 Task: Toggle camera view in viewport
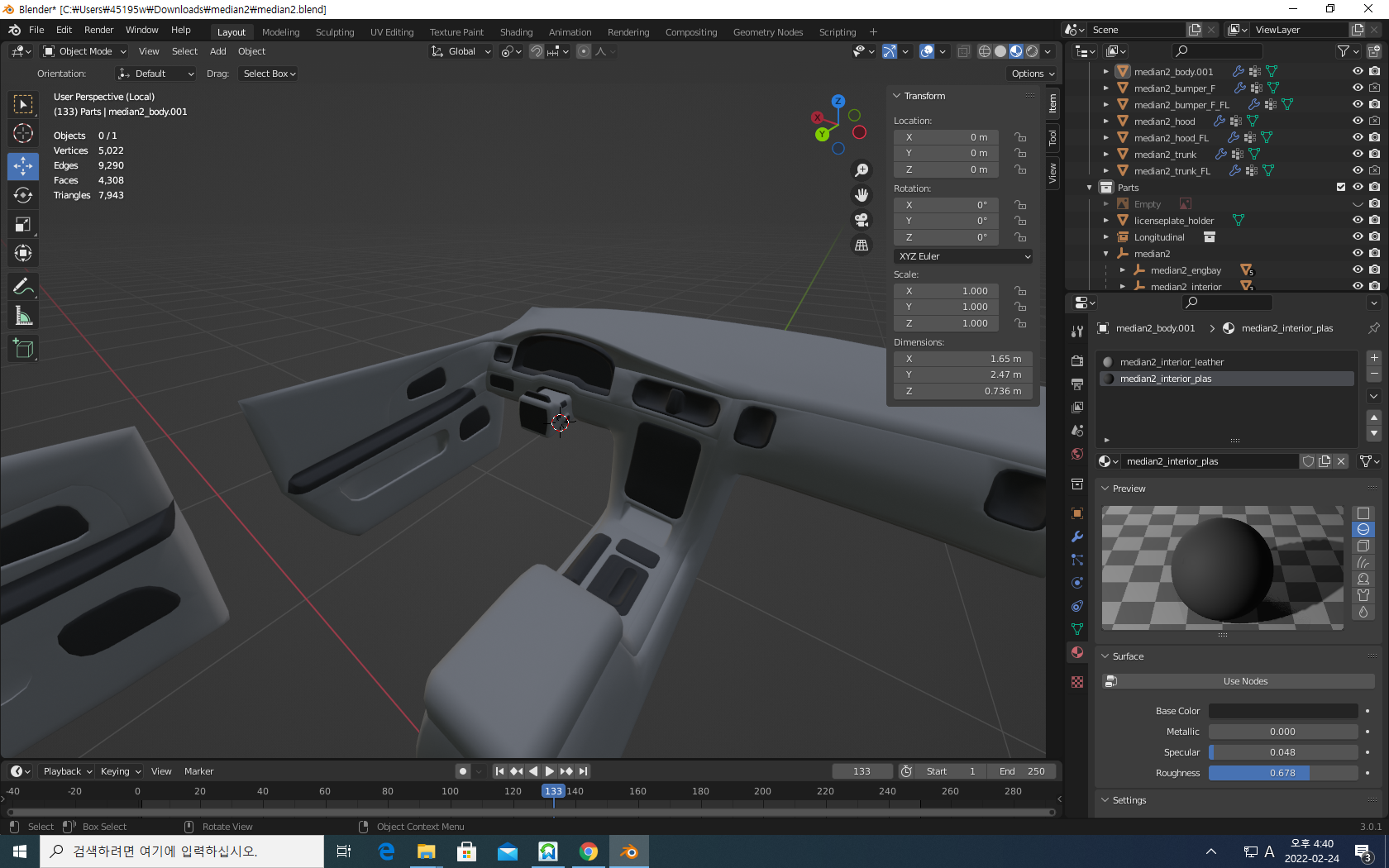(x=862, y=220)
